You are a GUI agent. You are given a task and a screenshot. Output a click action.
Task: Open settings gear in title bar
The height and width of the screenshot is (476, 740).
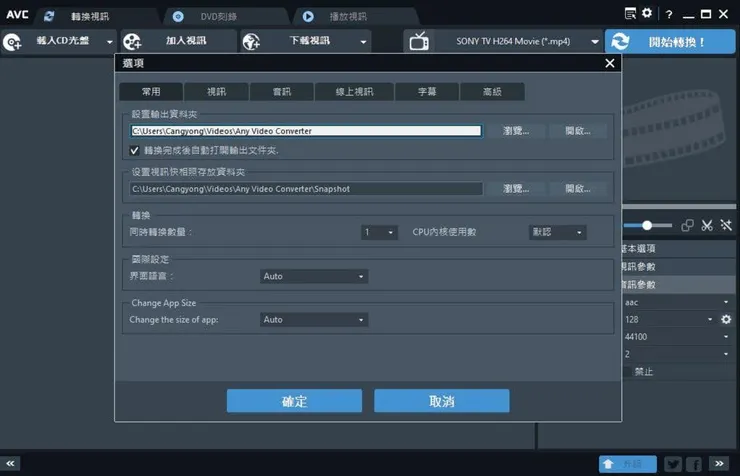tap(647, 13)
